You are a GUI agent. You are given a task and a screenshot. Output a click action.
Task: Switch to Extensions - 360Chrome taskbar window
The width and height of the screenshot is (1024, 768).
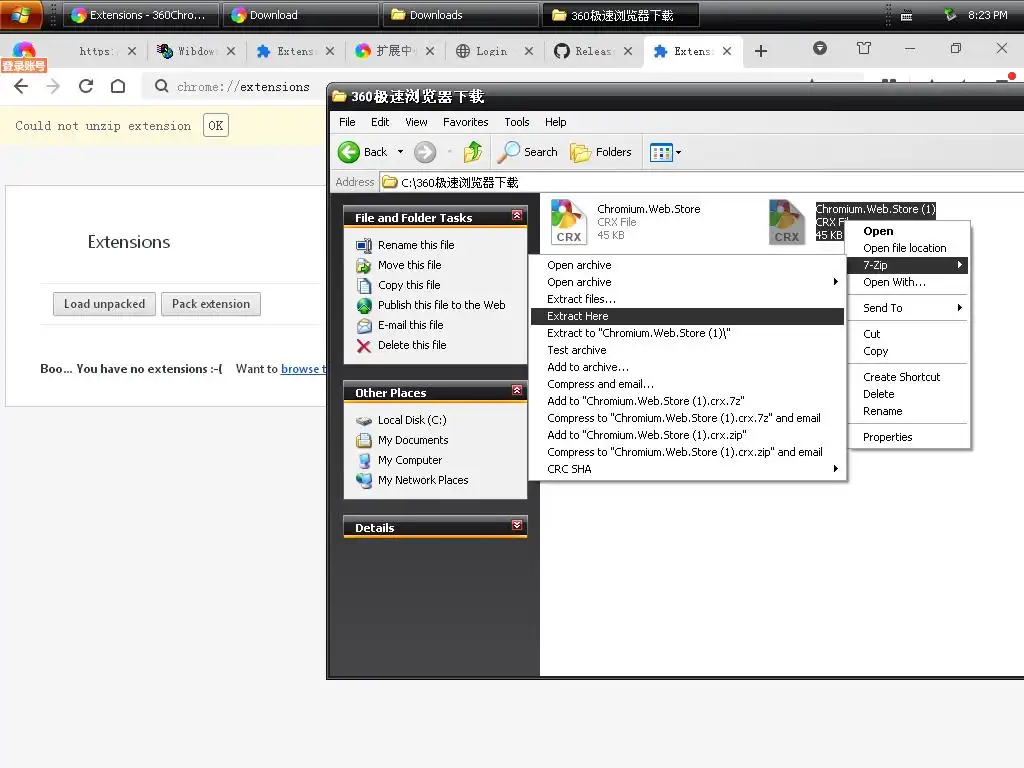[139, 15]
